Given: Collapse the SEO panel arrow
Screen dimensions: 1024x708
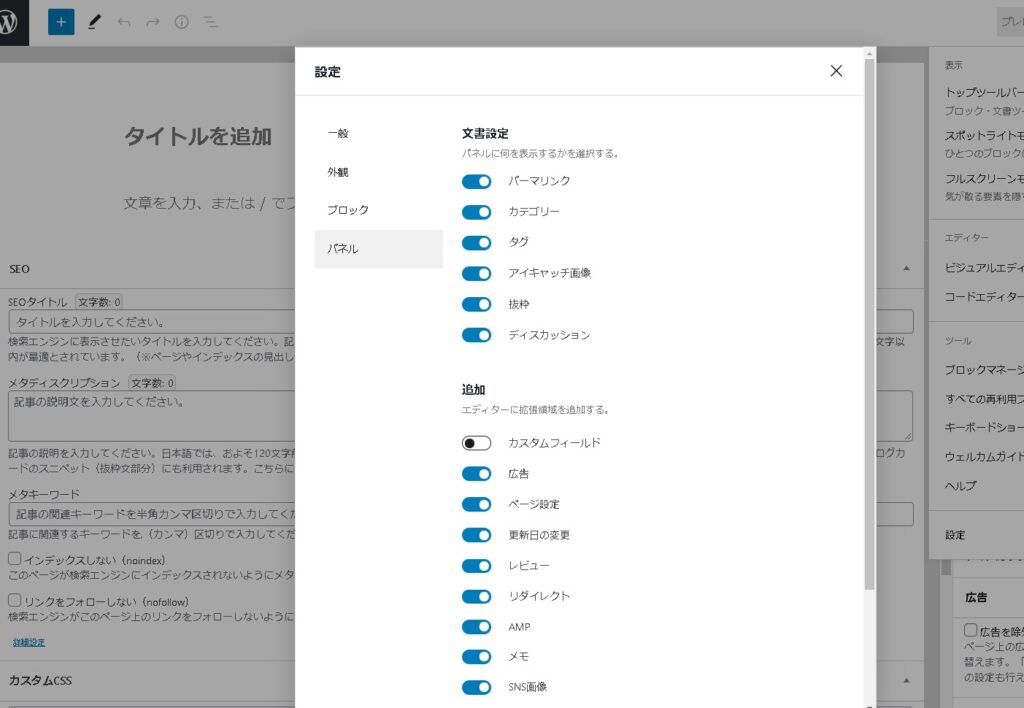Looking at the screenshot, I should click(x=906, y=269).
